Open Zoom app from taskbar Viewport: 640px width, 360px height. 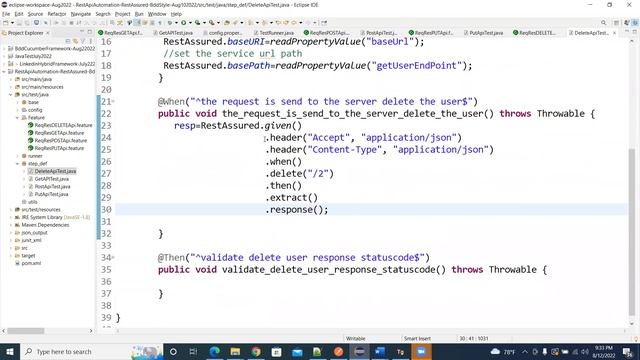click(x=421, y=351)
